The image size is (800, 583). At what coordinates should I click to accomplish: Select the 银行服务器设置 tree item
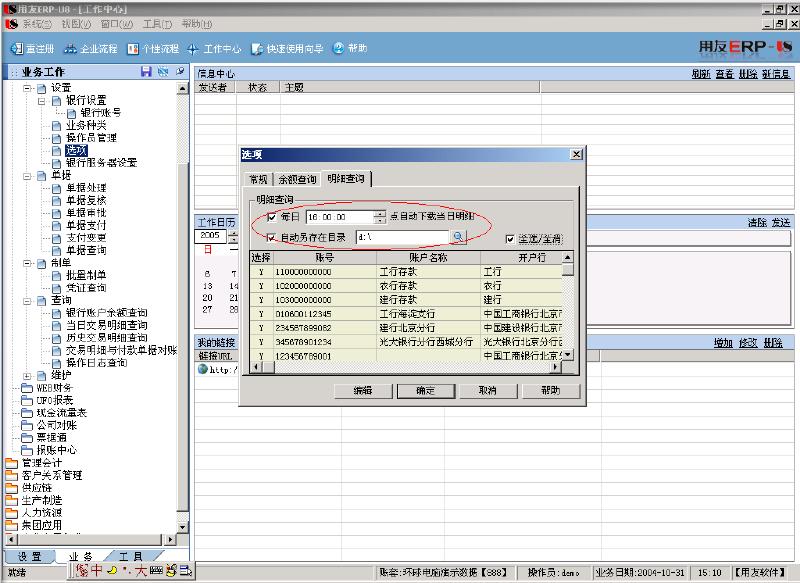(x=102, y=163)
